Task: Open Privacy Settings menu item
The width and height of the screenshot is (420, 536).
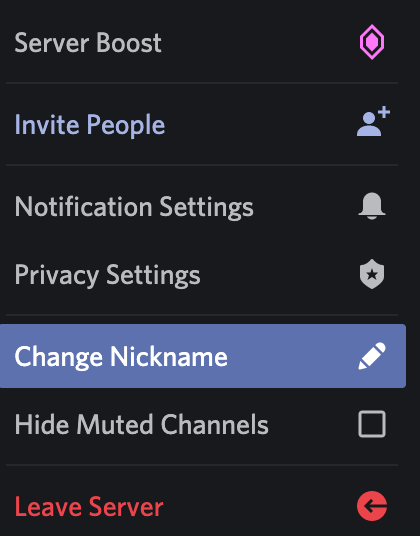Action: pos(203,274)
